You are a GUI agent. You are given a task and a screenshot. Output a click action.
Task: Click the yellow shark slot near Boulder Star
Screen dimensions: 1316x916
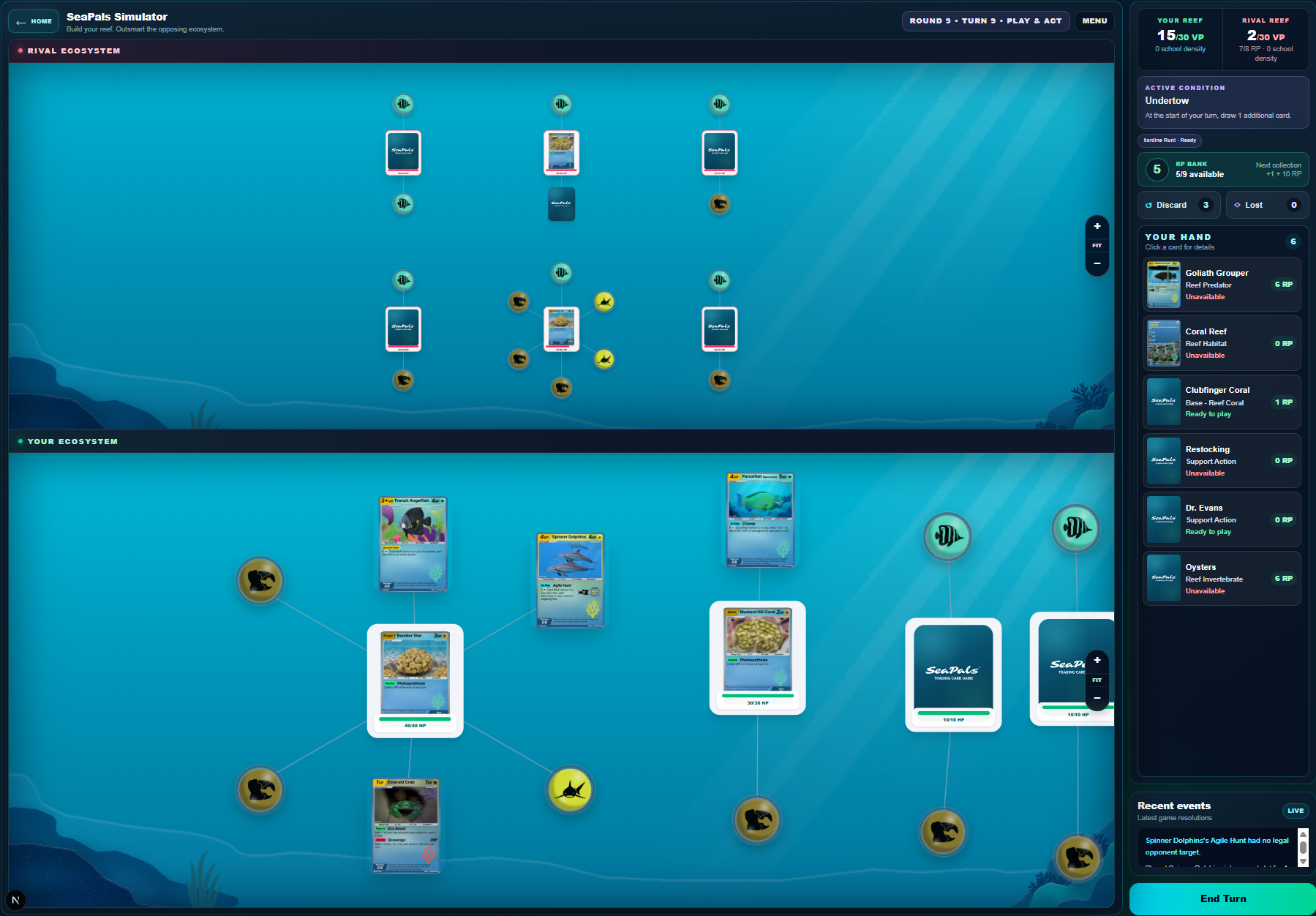coord(570,789)
